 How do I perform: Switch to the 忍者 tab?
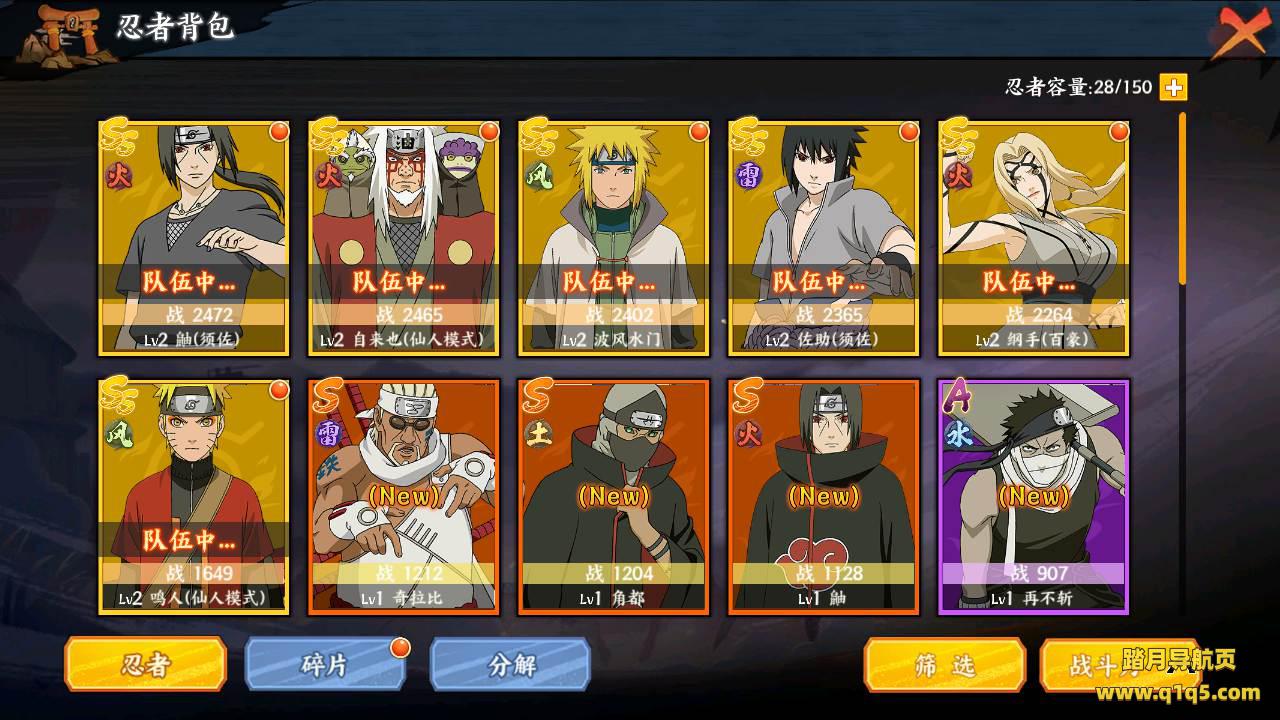[145, 665]
